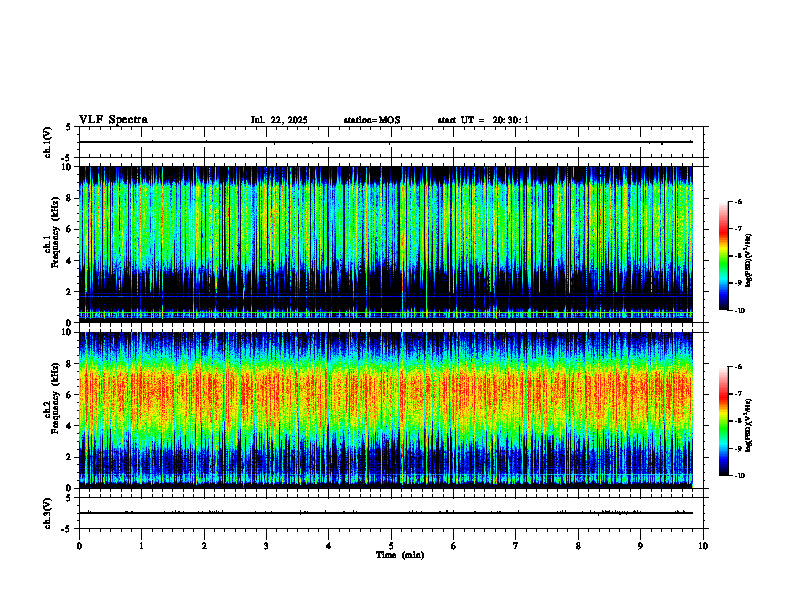Click the "Time (min)" x-axis label
This screenshot has width=792, height=612.
coord(400,555)
